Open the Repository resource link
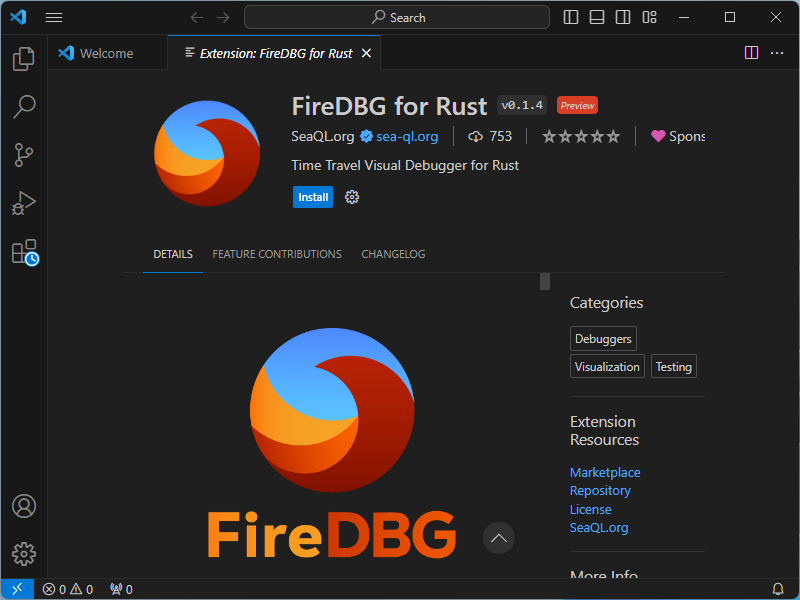 (600, 490)
